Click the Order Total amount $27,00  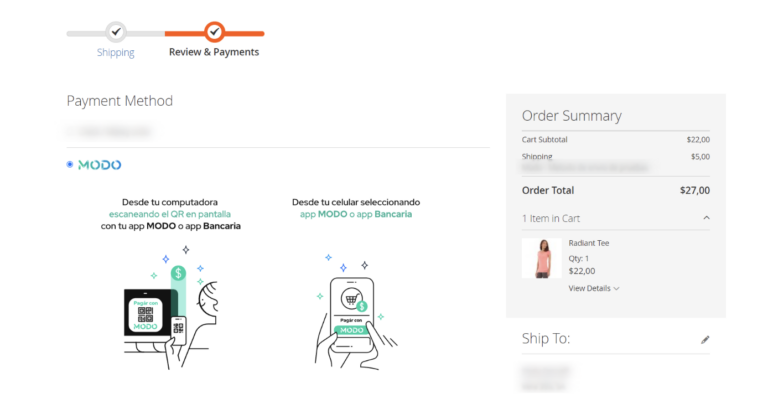694,190
